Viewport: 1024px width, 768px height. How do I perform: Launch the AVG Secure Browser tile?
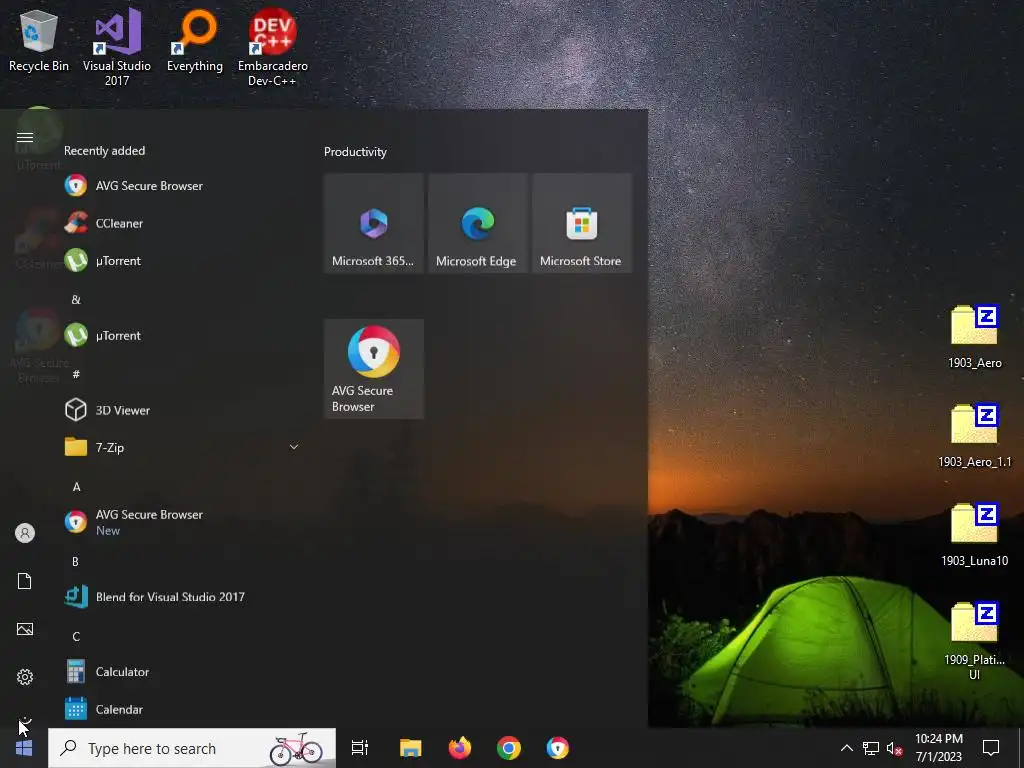[374, 369]
